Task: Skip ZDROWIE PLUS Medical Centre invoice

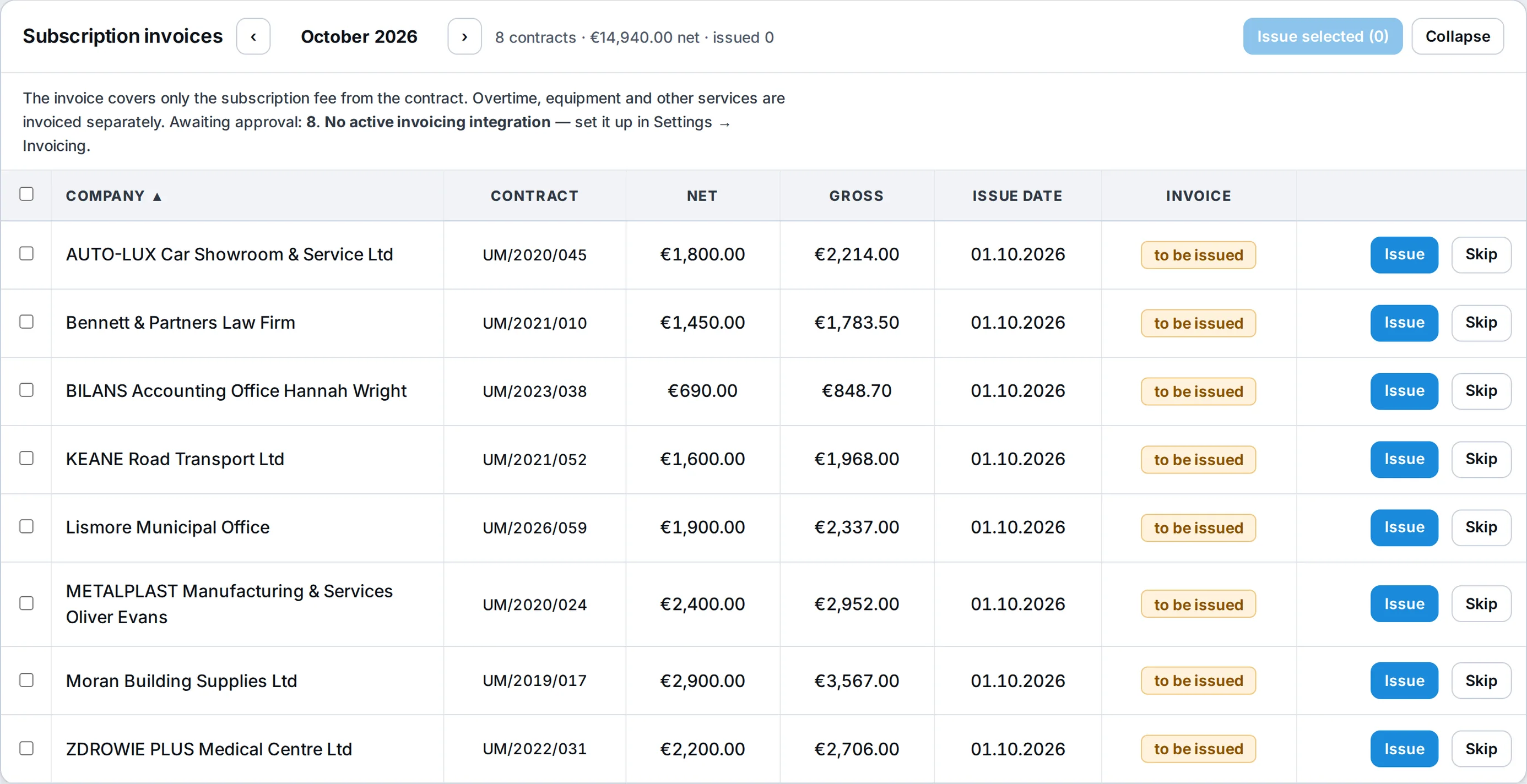Action: pyautogui.click(x=1481, y=748)
